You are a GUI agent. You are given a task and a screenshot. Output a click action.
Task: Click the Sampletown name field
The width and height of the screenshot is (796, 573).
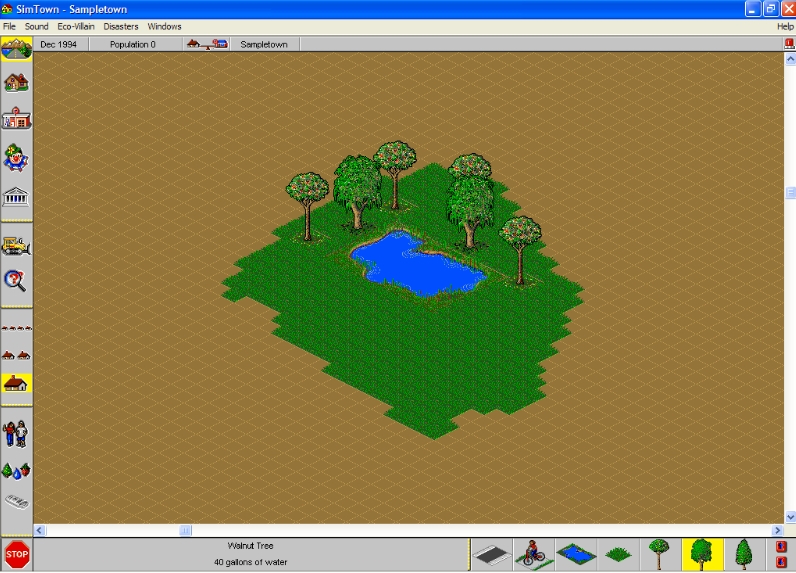pos(264,45)
